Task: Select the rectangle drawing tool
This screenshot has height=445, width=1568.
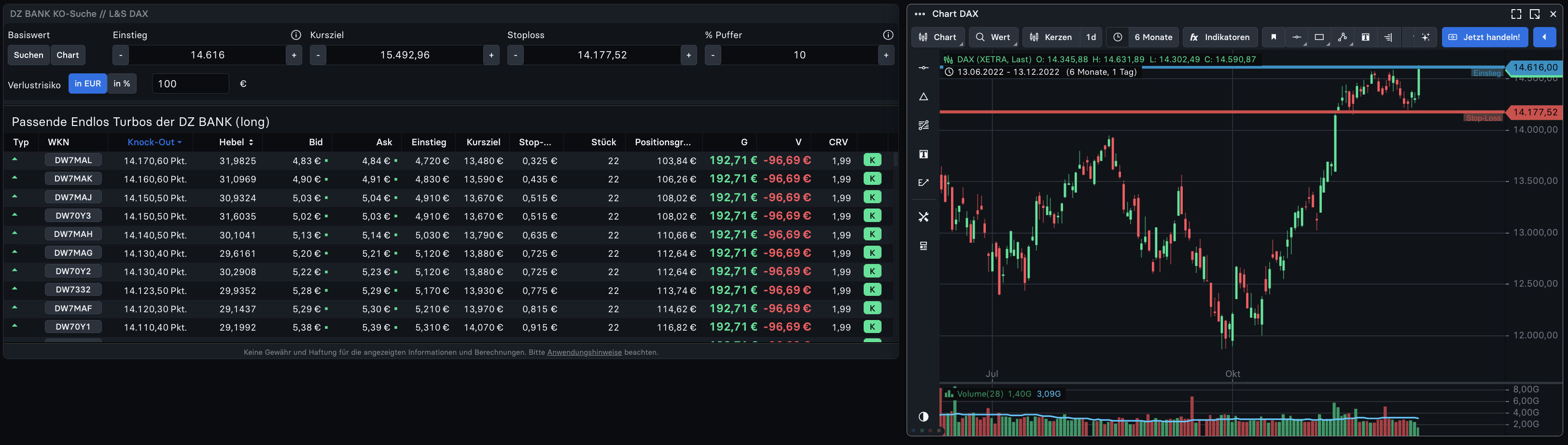Action: [1319, 37]
